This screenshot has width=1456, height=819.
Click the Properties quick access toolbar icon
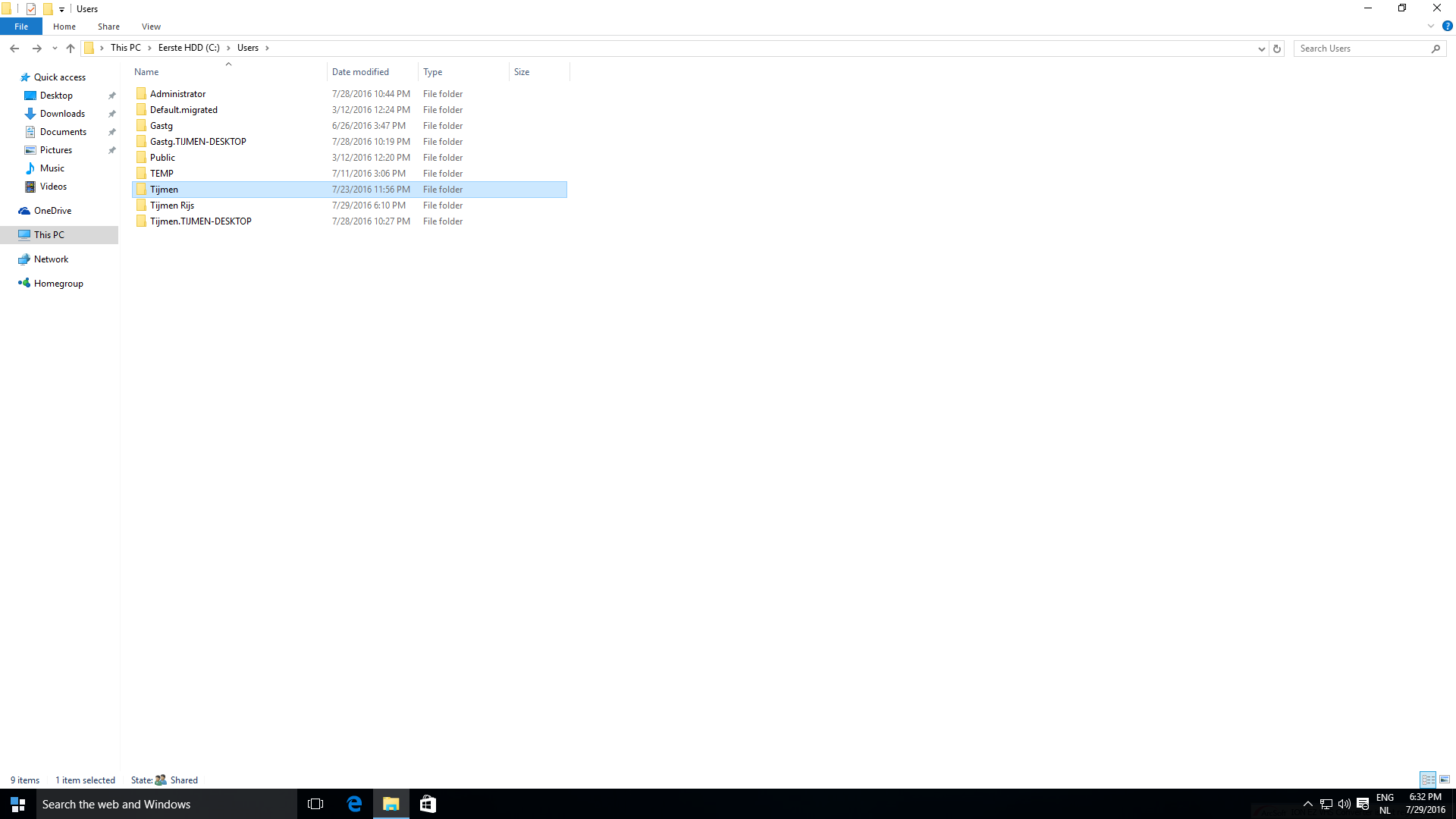31,9
